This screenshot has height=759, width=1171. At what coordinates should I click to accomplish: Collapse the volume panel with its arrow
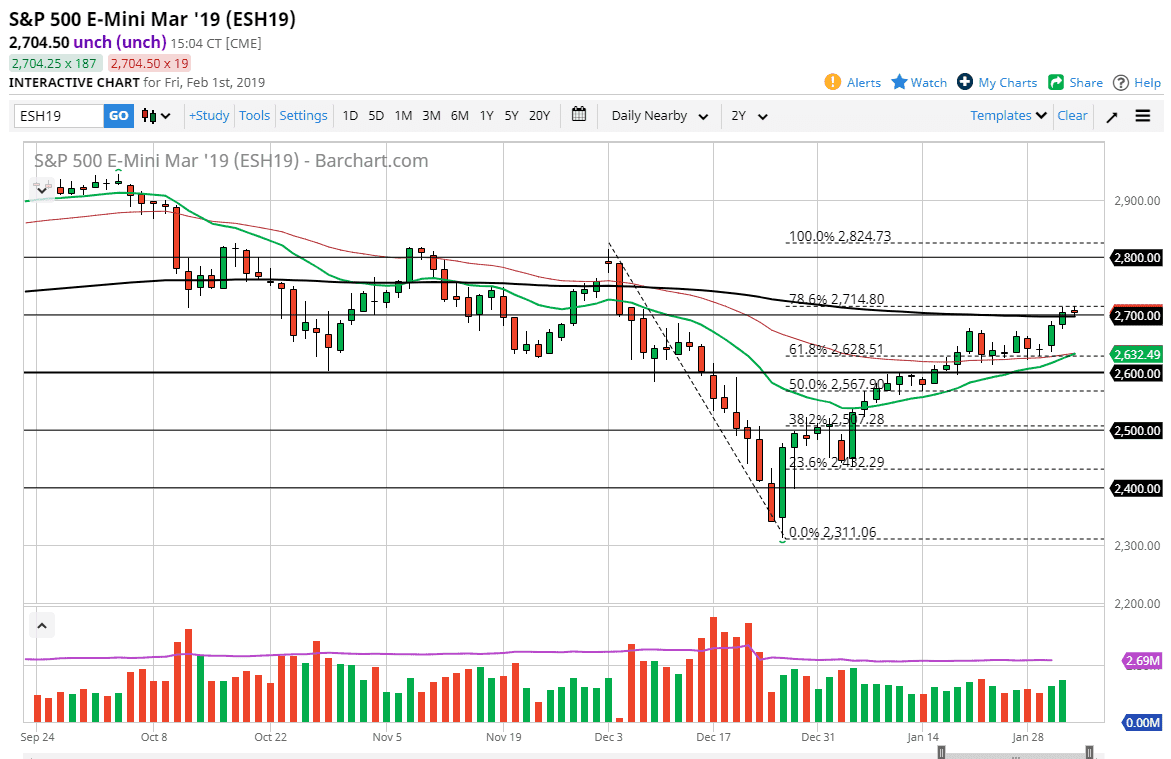click(x=41, y=624)
